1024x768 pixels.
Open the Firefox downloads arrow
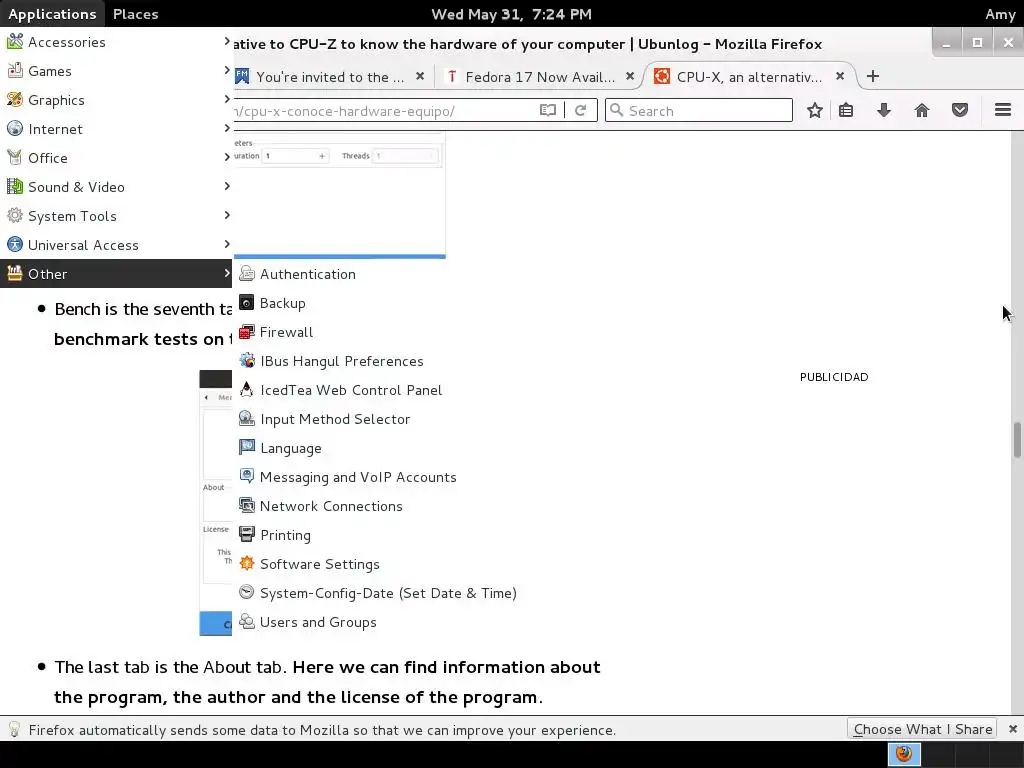[x=884, y=110]
